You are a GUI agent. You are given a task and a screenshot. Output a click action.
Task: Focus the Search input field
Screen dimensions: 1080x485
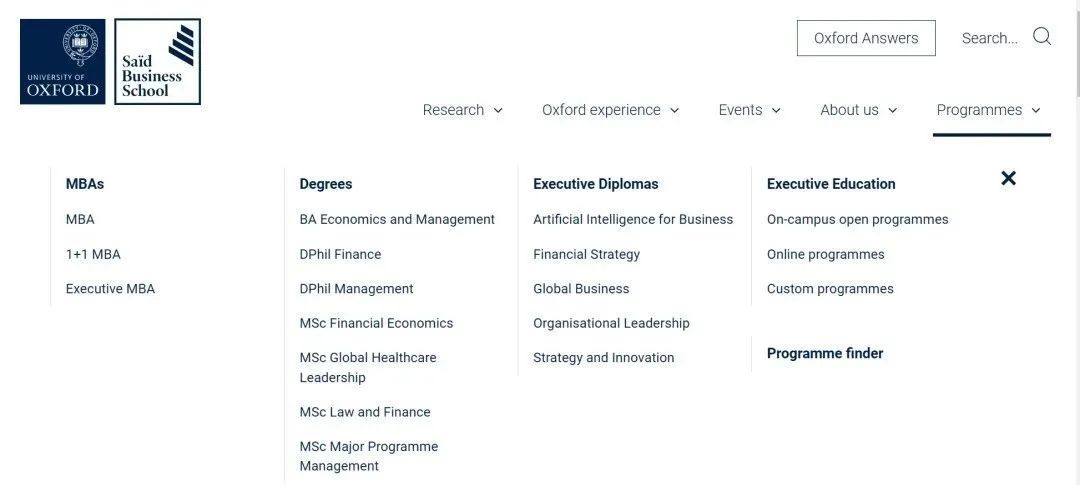click(x=990, y=38)
